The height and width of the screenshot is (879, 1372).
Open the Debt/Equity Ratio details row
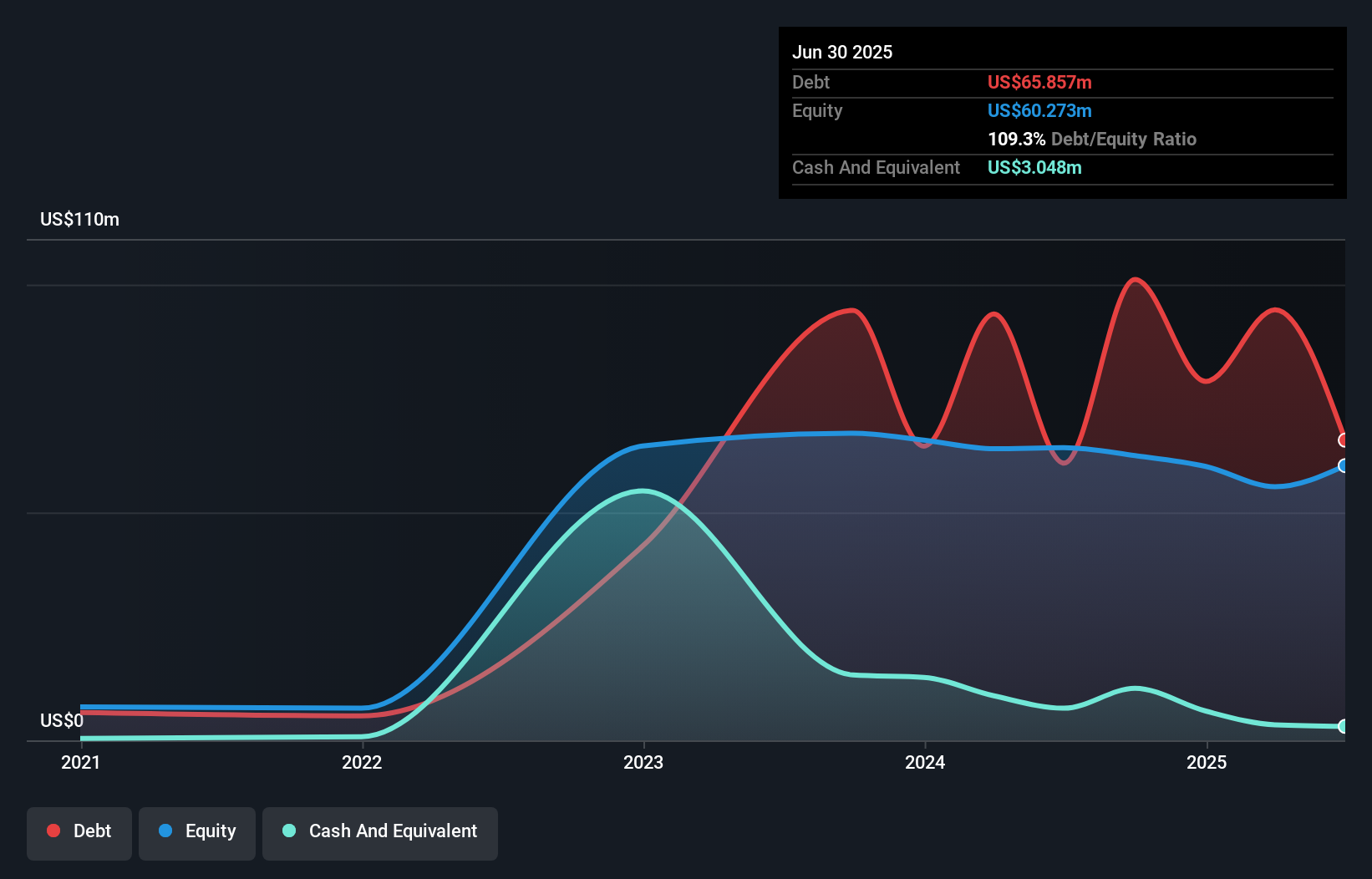[x=1091, y=139]
